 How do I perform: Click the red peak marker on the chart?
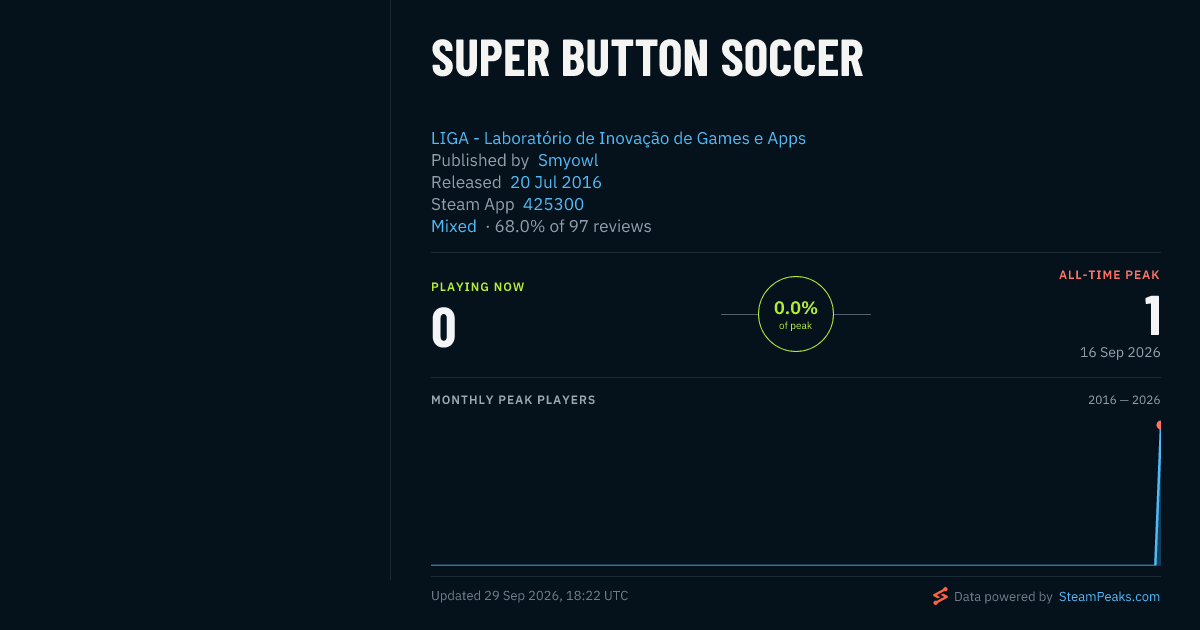point(1159,425)
